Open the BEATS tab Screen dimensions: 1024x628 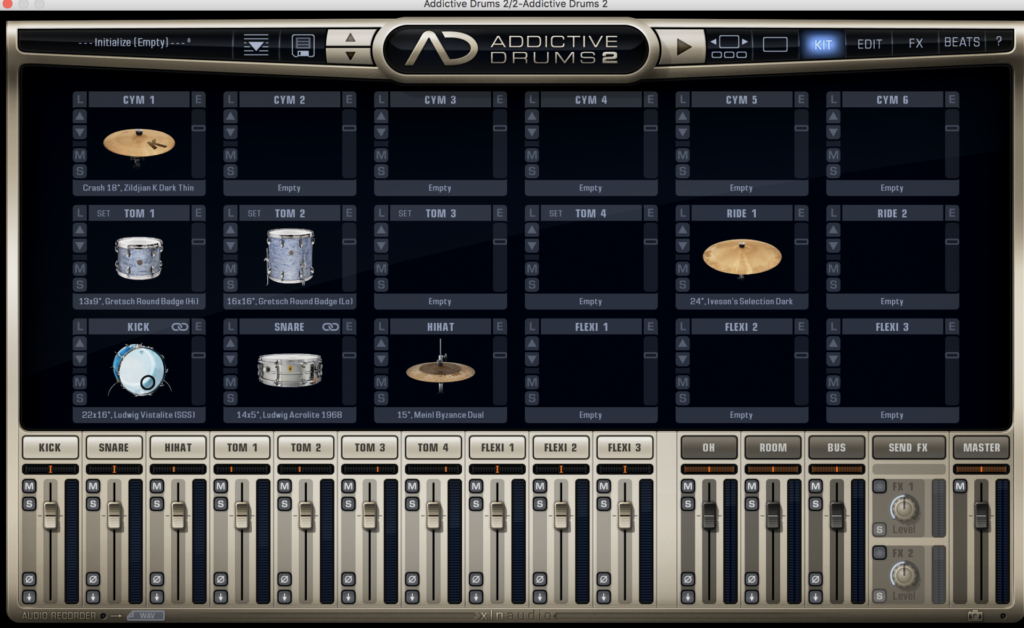click(961, 43)
